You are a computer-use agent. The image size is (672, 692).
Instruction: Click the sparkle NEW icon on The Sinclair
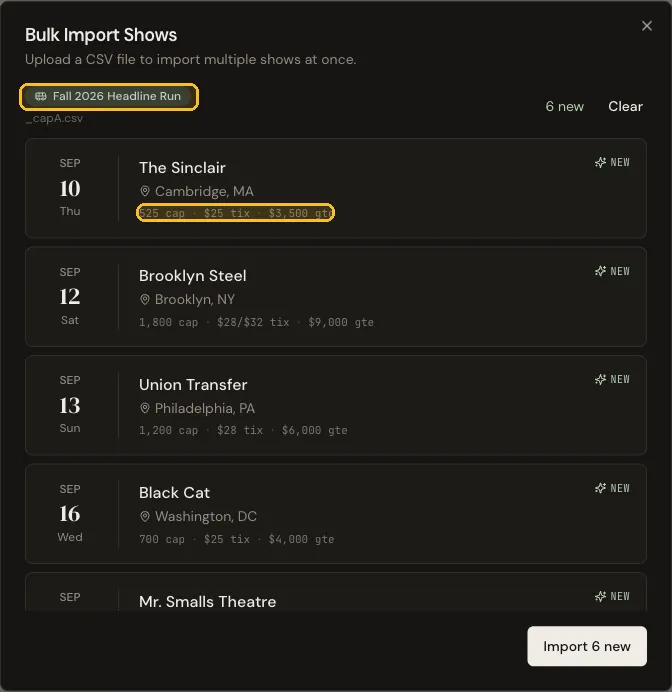(600, 162)
